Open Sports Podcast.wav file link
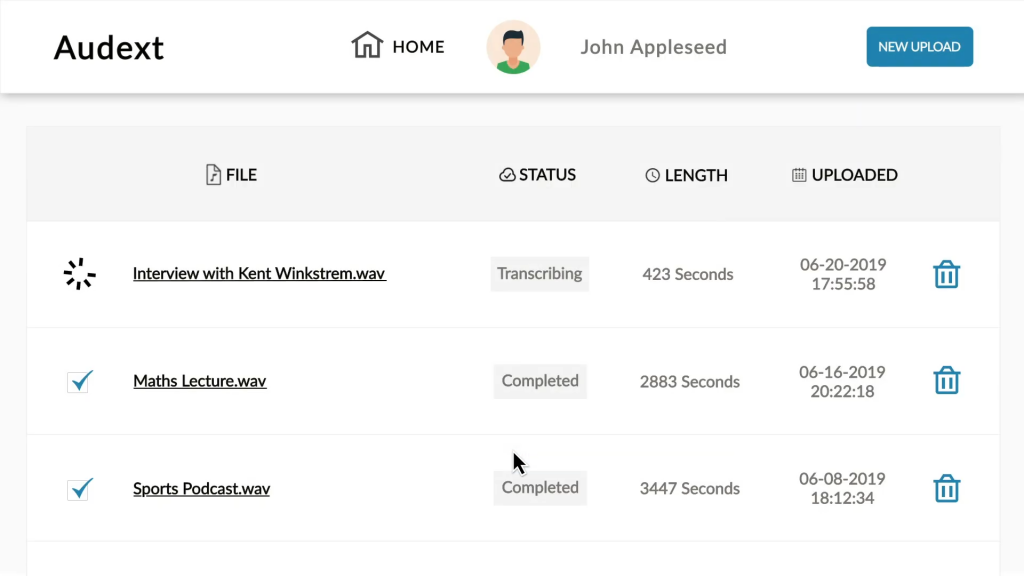The width and height of the screenshot is (1024, 576). (201, 488)
